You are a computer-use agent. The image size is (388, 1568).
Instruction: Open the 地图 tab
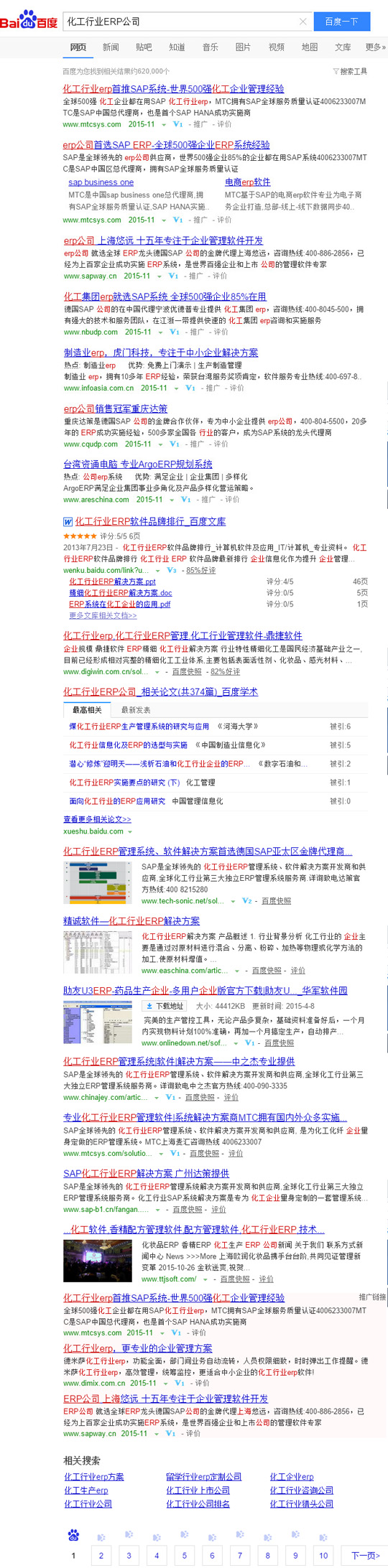pyautogui.click(x=310, y=47)
